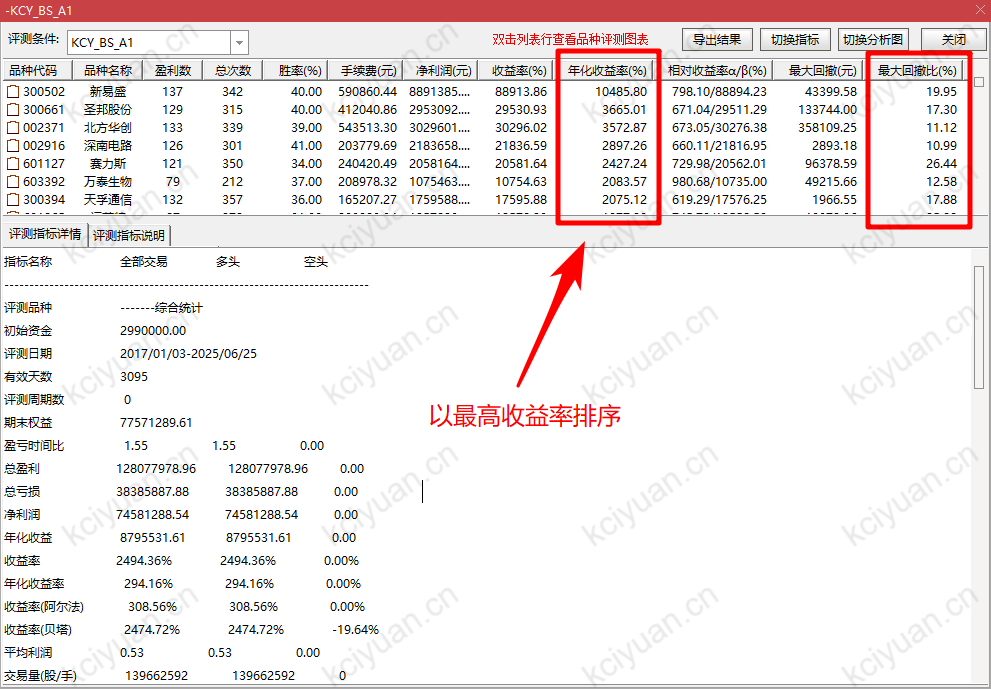Click the 切换指标 button

pos(795,40)
